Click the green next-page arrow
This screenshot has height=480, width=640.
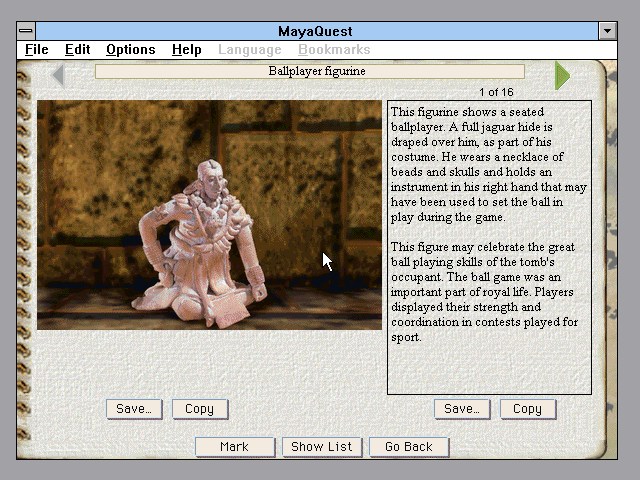pyautogui.click(x=562, y=75)
